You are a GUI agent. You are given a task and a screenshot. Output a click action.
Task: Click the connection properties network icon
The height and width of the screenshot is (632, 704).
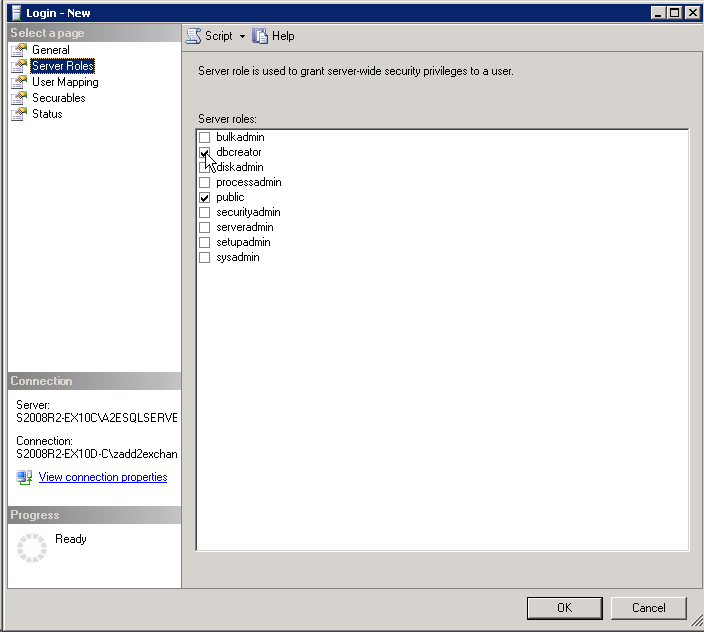[x=24, y=477]
